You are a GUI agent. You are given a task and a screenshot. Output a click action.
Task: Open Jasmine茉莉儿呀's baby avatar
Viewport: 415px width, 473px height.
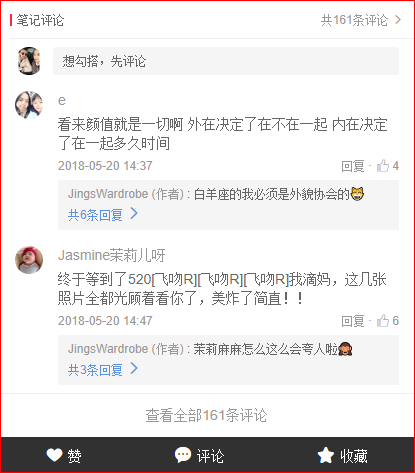[29, 260]
